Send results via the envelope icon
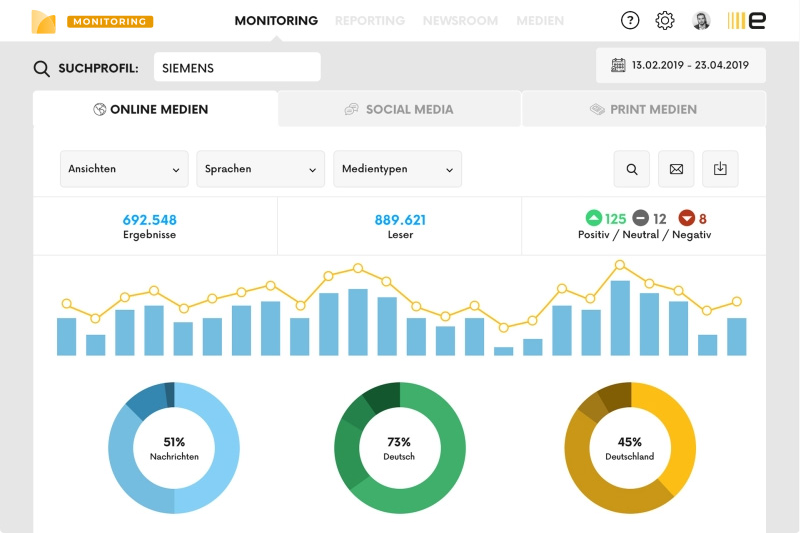Screen dimensions: 800x533 (x=676, y=169)
